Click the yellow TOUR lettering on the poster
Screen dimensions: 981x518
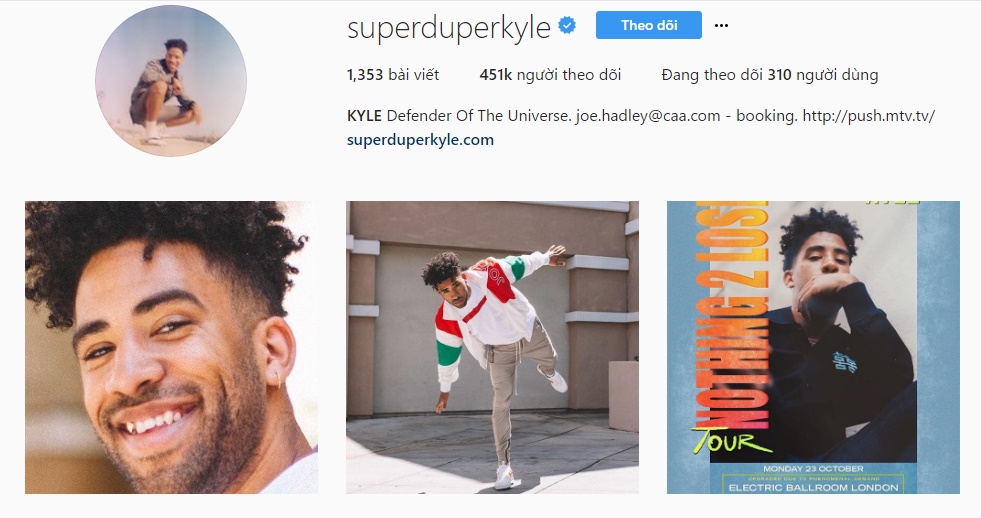click(731, 441)
